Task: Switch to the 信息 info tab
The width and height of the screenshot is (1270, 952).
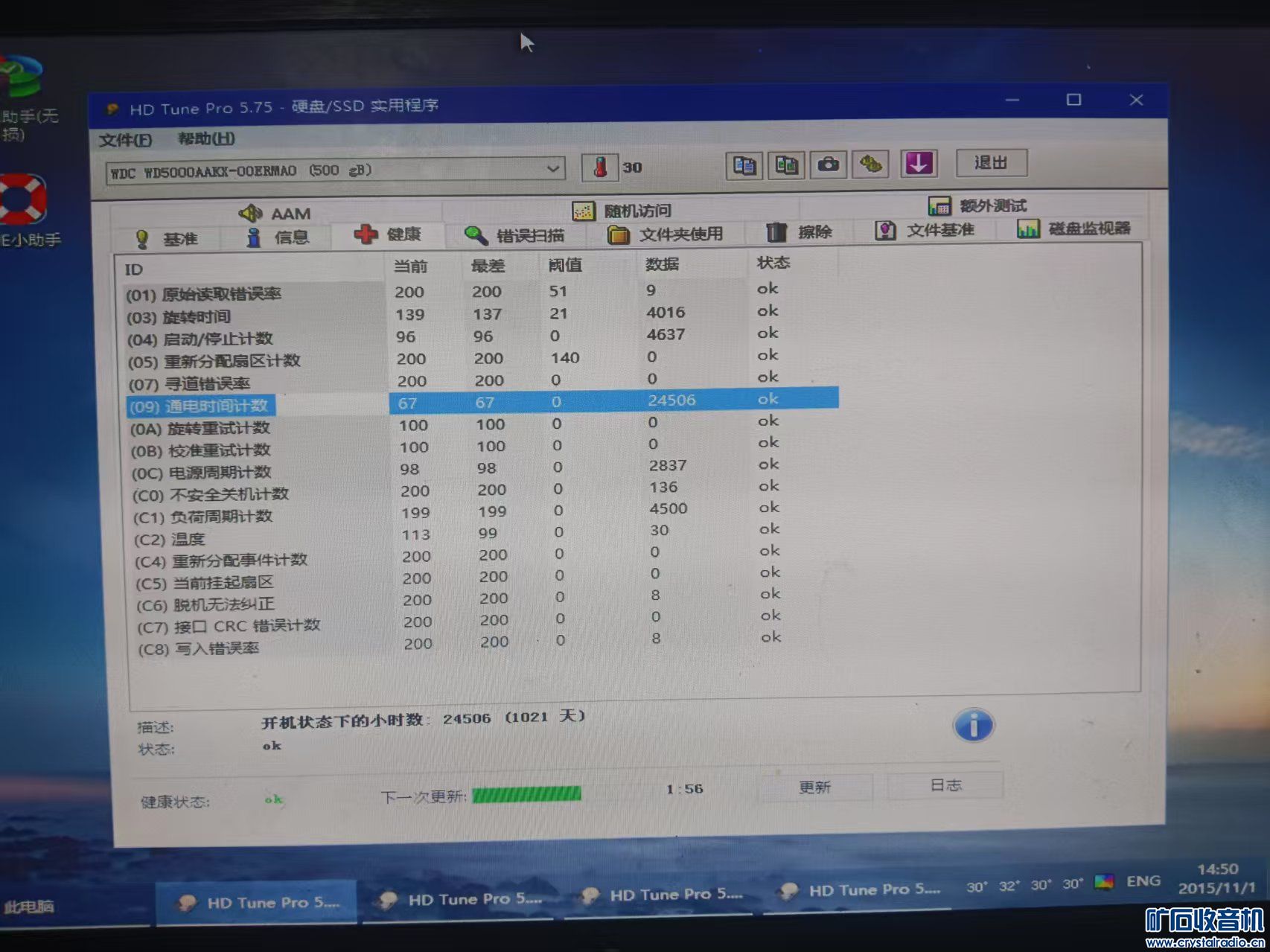Action: pos(278,237)
